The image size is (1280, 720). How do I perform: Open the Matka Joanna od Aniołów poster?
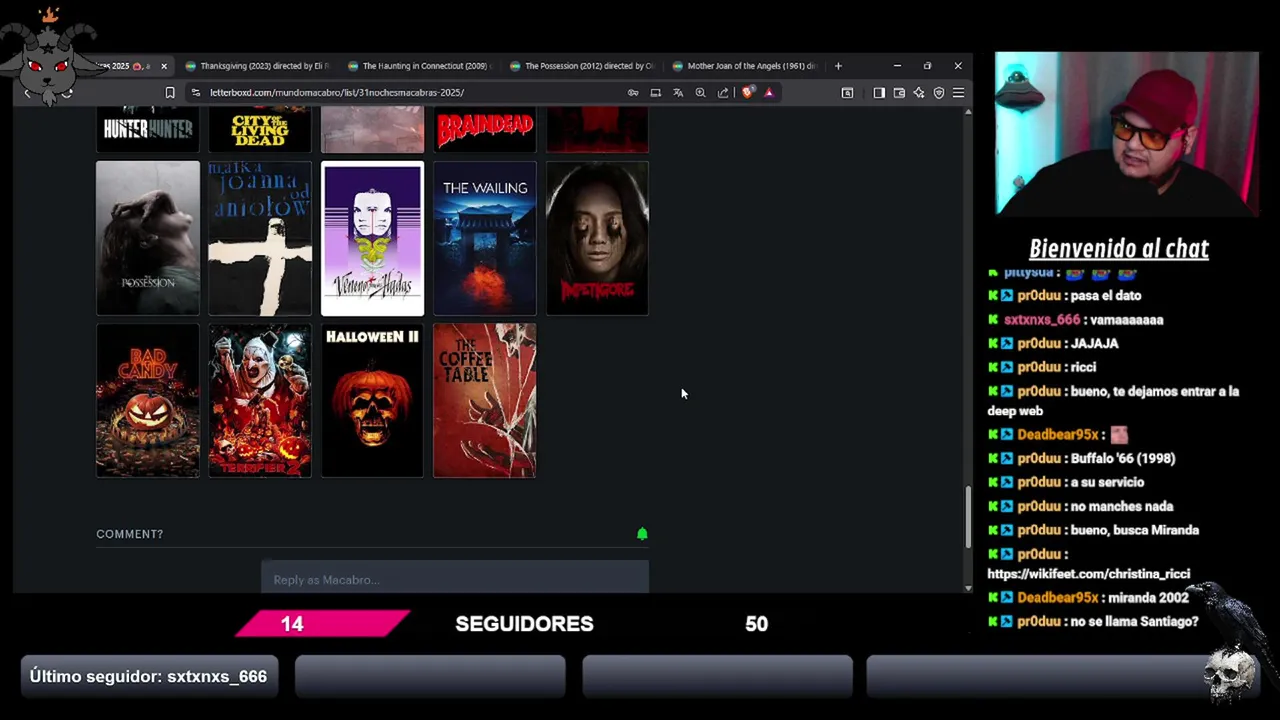click(260, 238)
